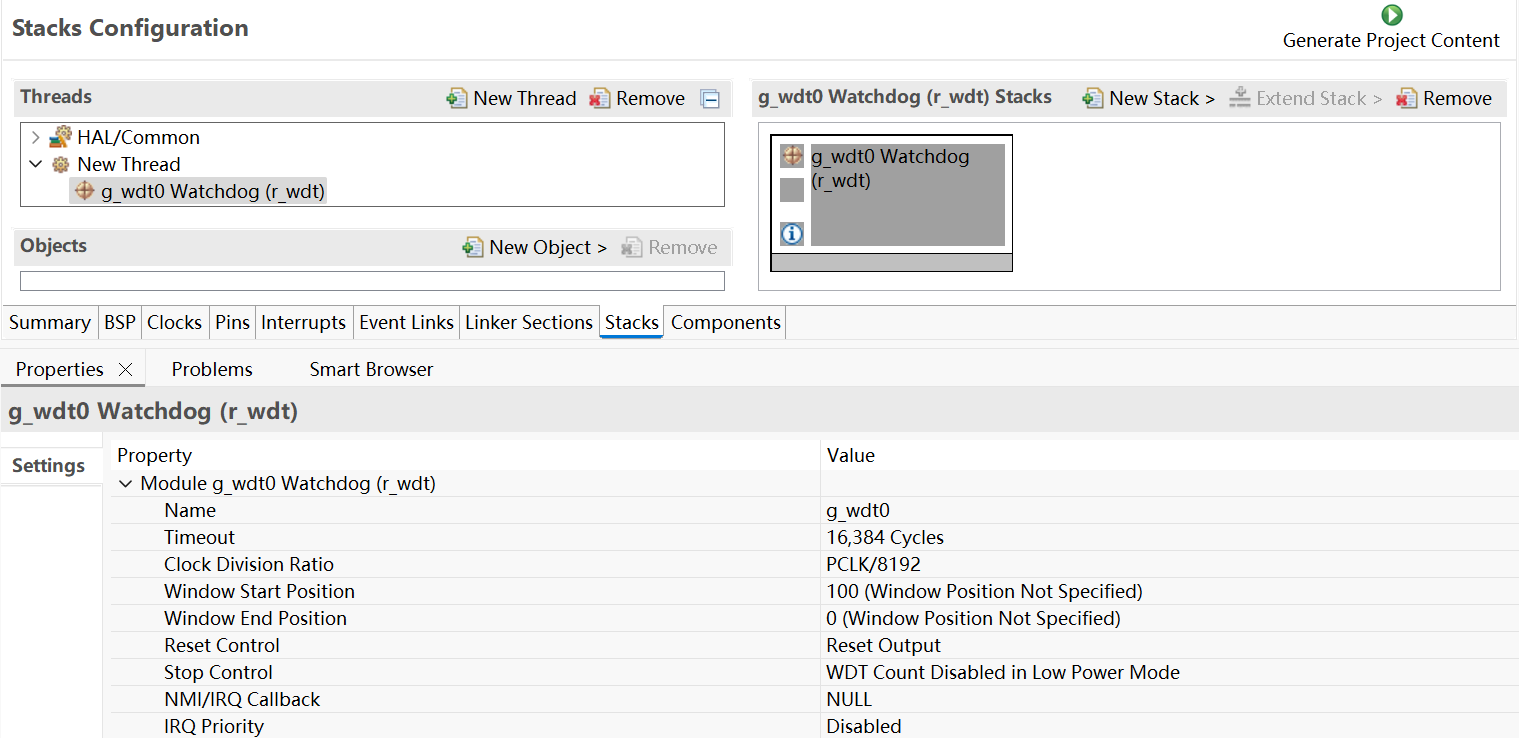The width and height of the screenshot is (1519, 738).
Task: Open Stop Control value dropdown
Action: point(1169,673)
